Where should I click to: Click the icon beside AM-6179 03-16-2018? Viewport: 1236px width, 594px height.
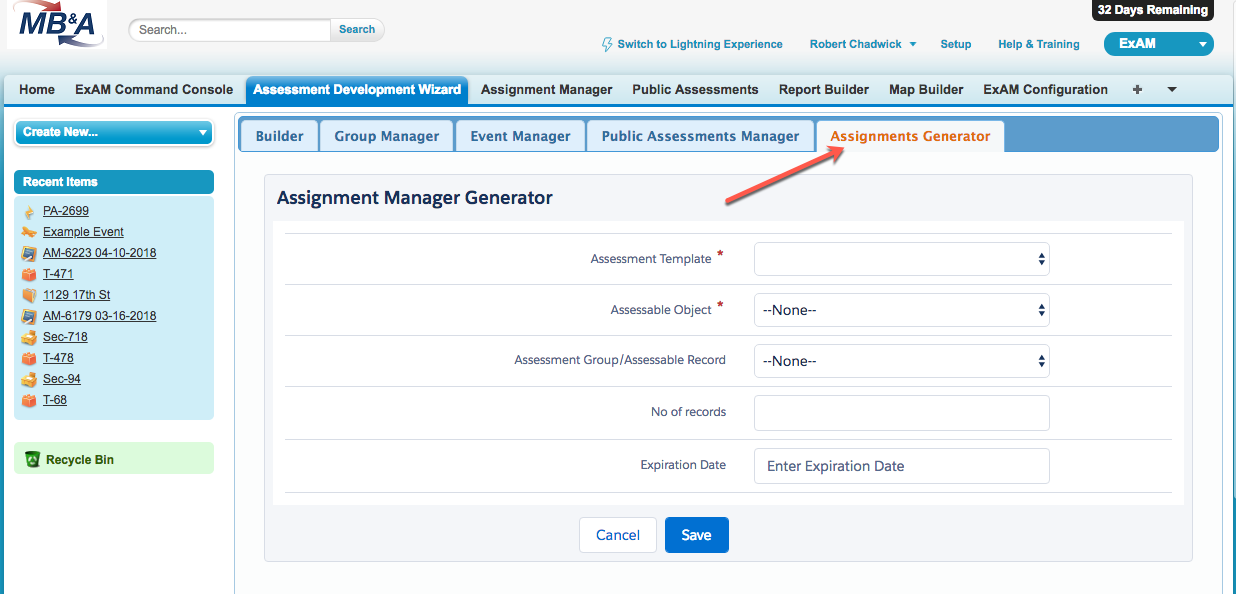[29, 316]
